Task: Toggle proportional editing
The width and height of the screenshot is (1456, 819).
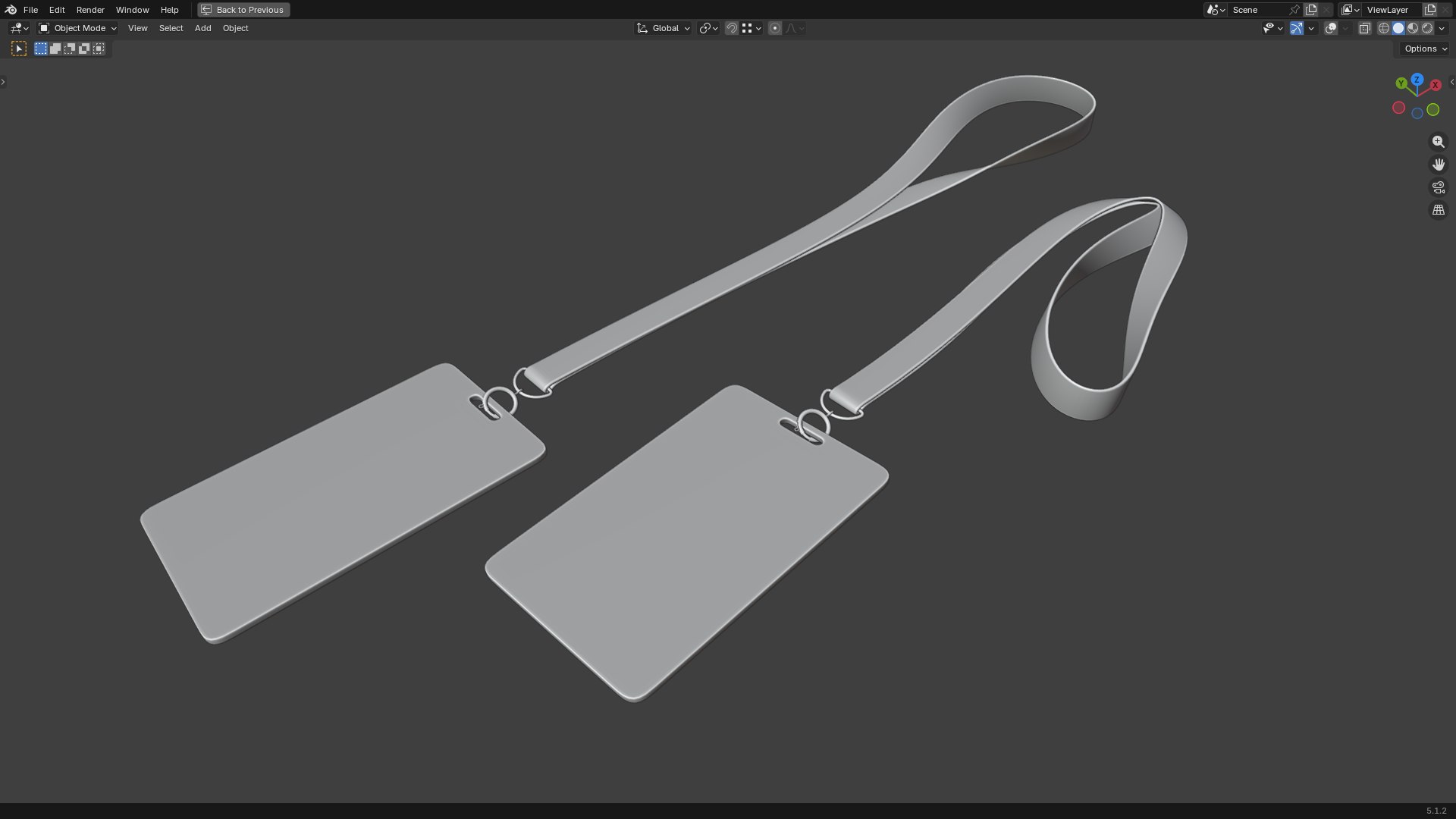Action: pos(774,28)
